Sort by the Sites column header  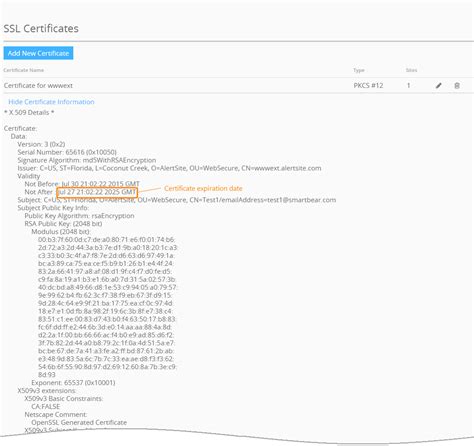411,70
